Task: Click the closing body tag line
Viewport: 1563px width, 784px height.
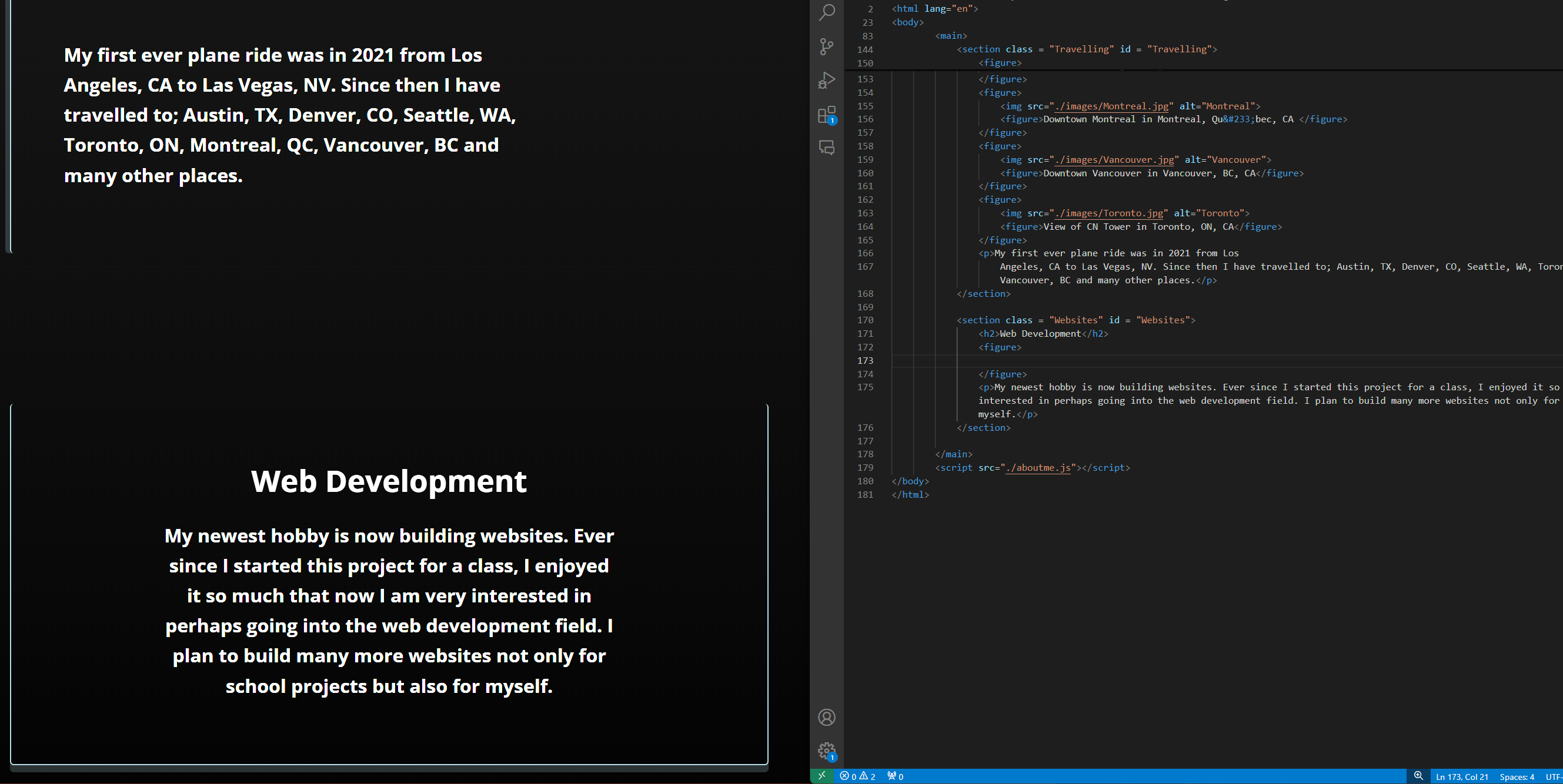Action: [910, 481]
